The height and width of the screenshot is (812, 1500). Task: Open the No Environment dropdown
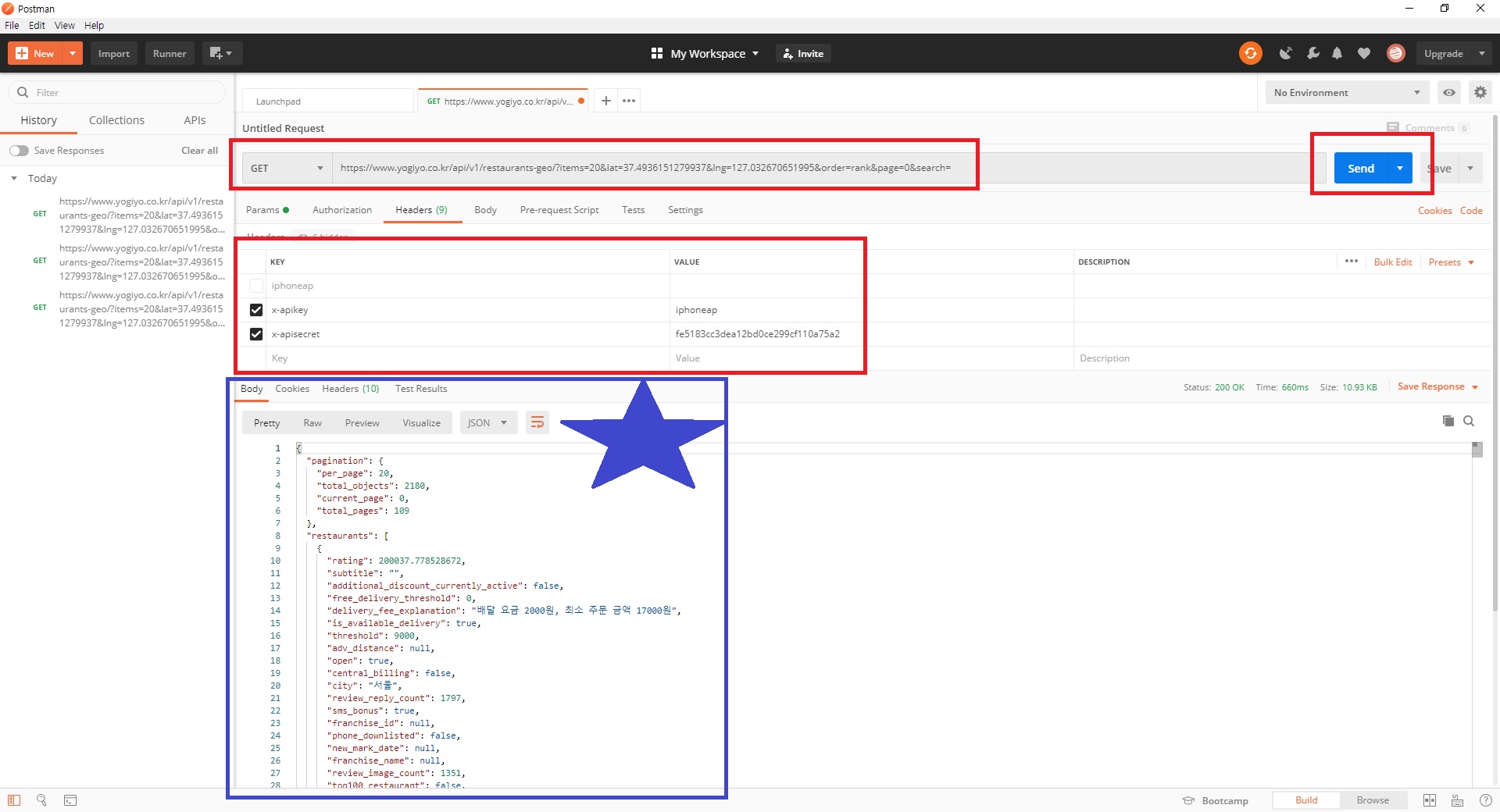pos(1347,92)
